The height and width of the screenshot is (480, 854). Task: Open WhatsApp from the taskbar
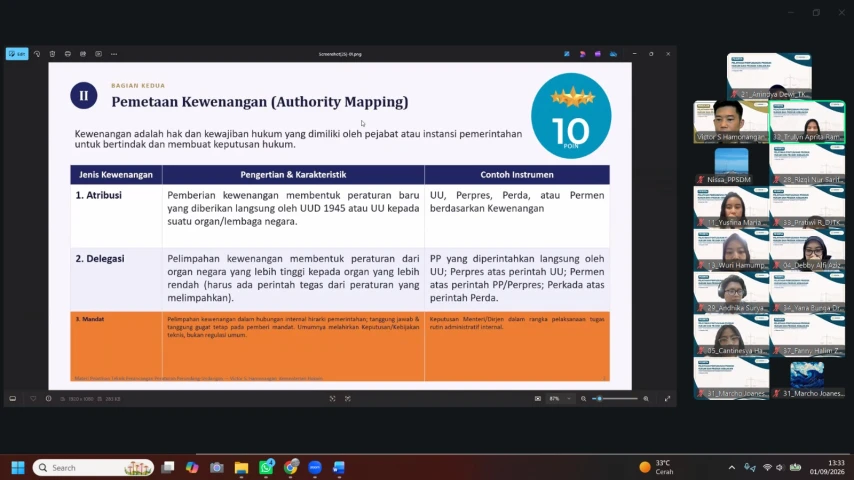pyautogui.click(x=266, y=467)
